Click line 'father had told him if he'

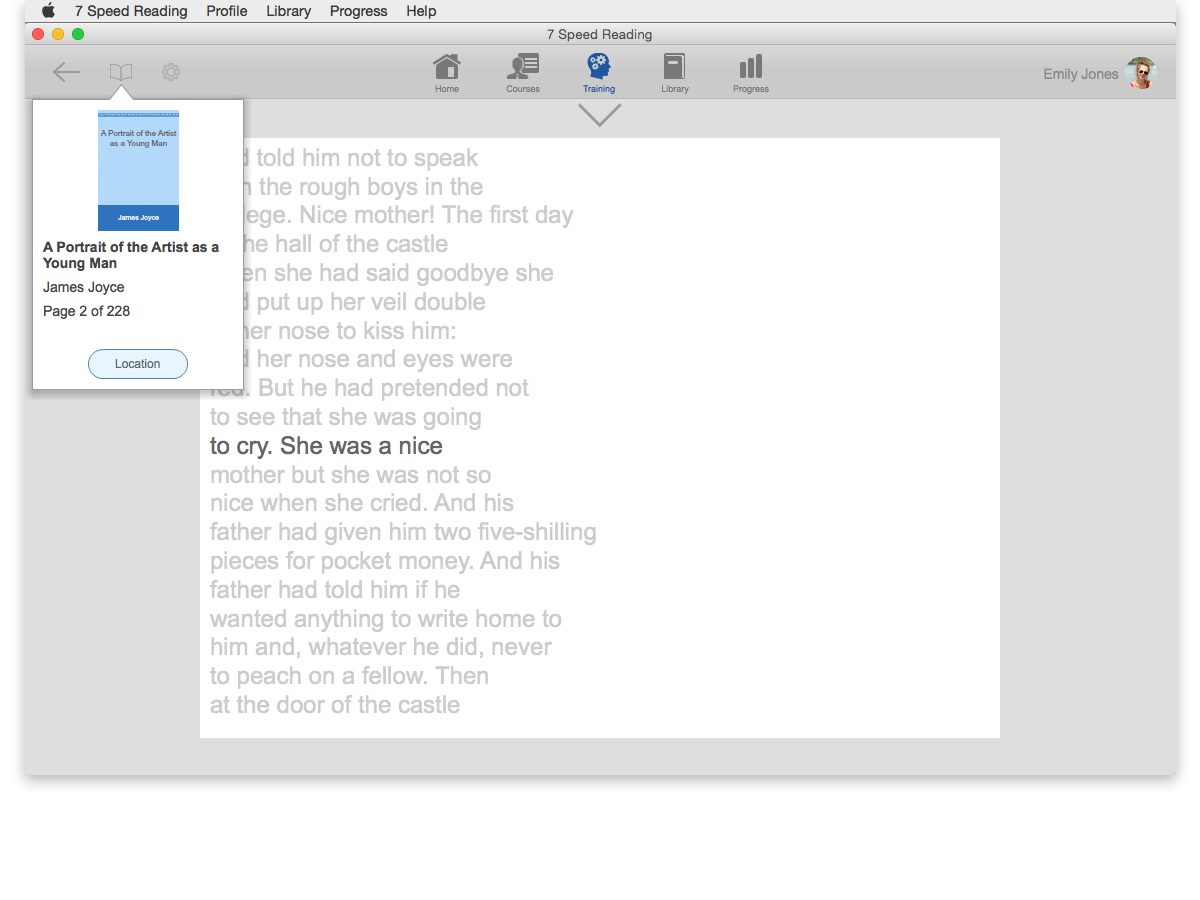[x=335, y=590]
